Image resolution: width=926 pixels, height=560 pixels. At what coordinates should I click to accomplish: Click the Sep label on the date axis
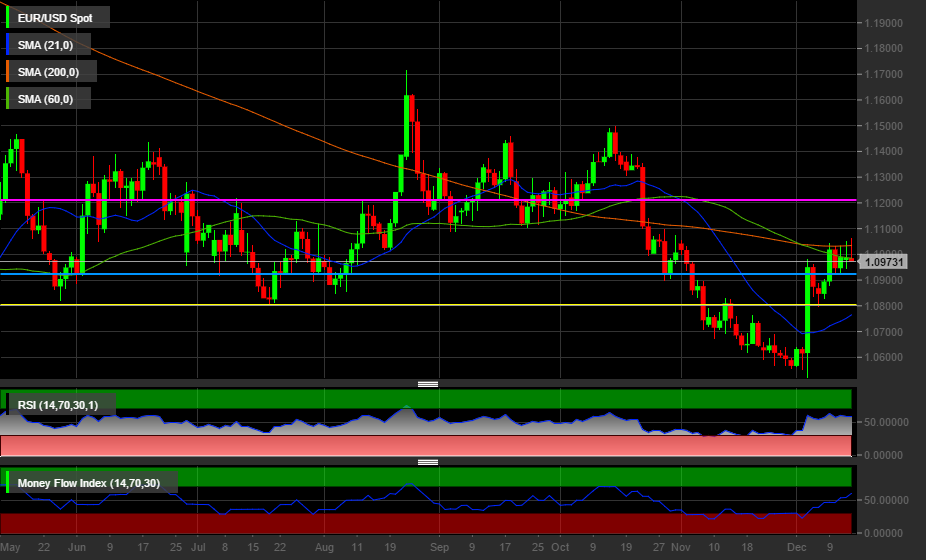[x=438, y=548]
